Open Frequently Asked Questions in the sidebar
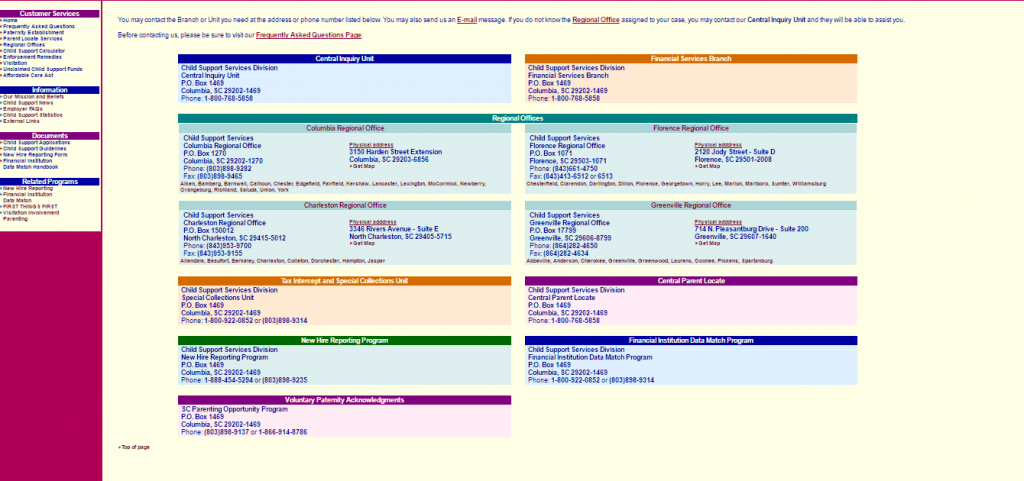This screenshot has height=481, width=1024. click(x=39, y=26)
